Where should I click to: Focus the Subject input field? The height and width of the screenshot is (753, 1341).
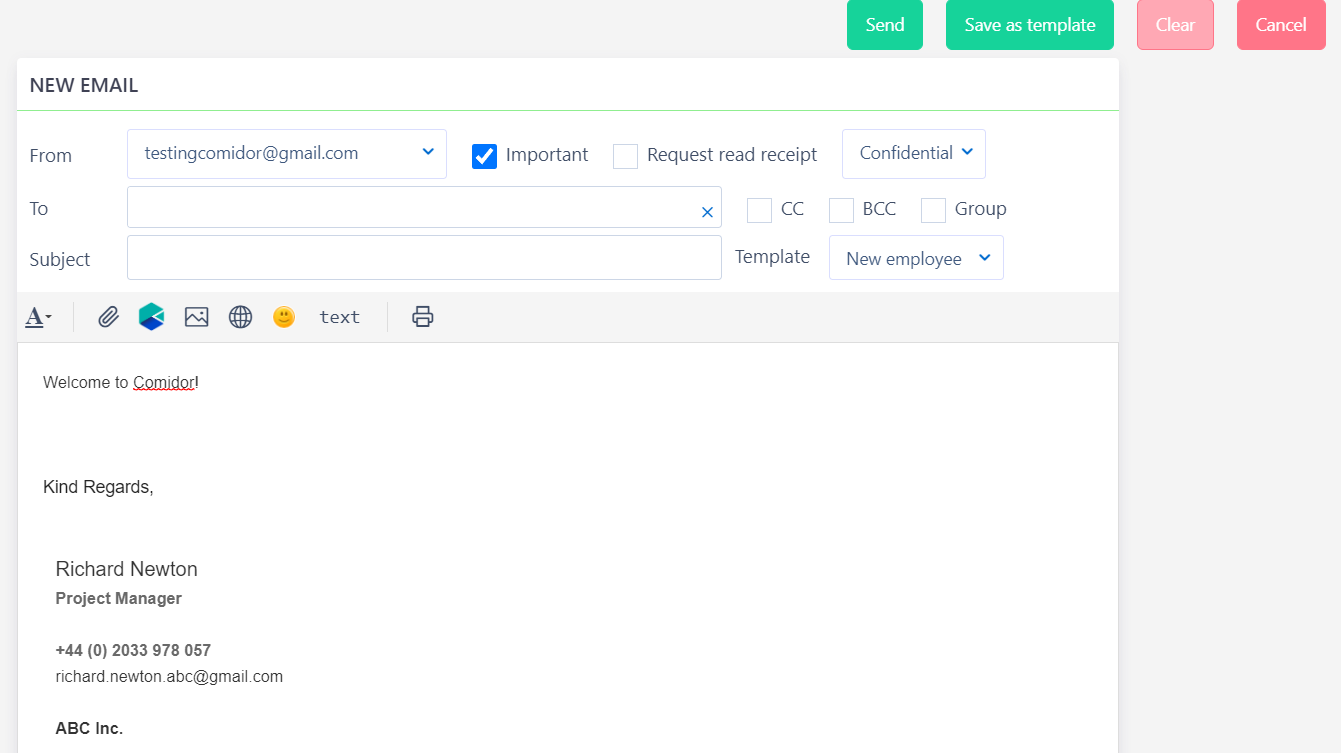pyautogui.click(x=424, y=257)
